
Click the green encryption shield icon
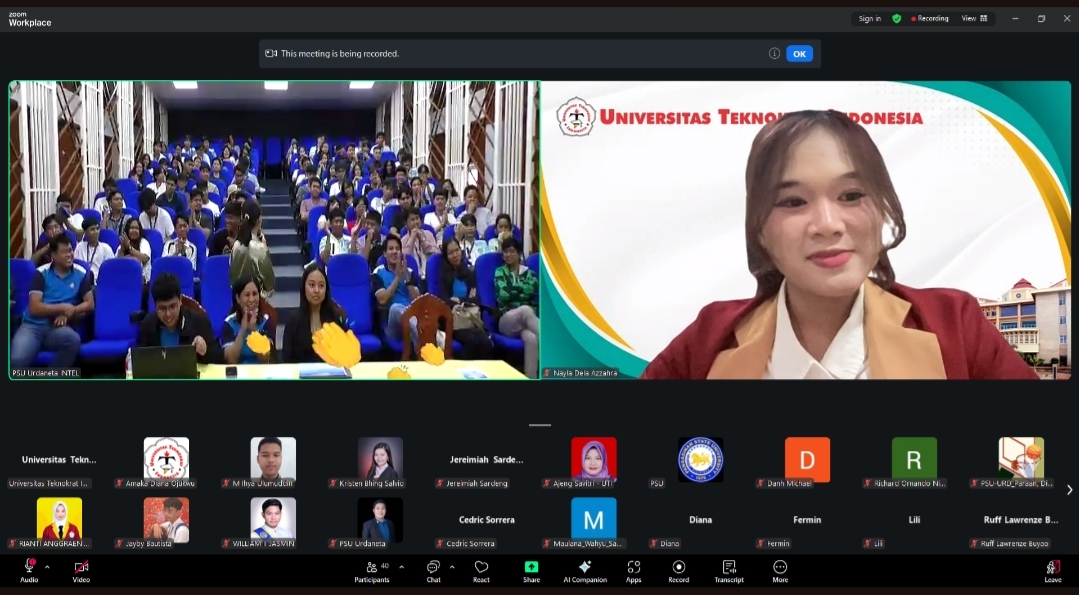[896, 18]
